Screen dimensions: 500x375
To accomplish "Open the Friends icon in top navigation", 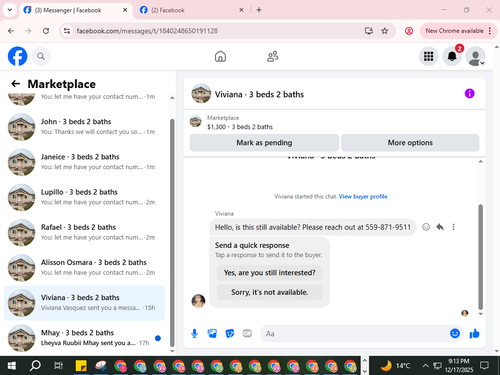I will 273,56.
